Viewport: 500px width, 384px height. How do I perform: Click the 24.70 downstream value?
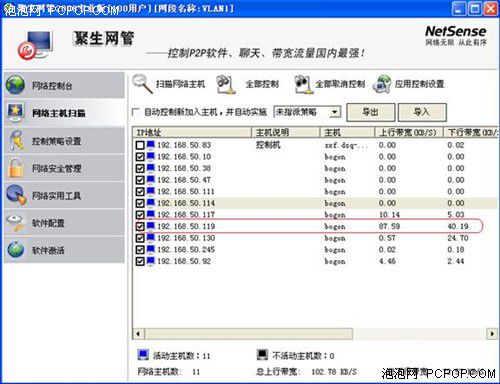[x=458, y=238]
